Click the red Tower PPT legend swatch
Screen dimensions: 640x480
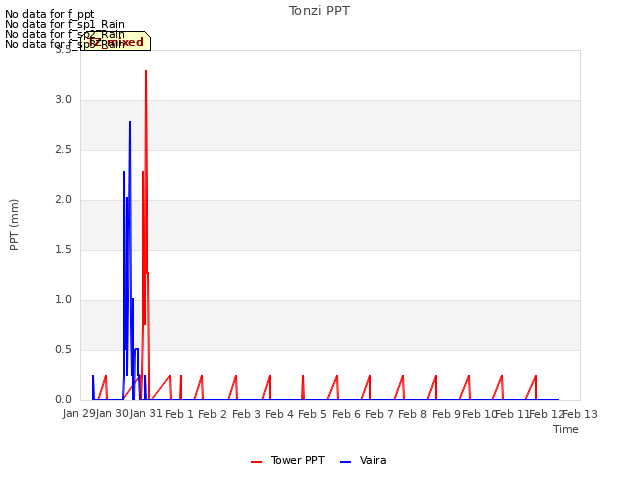[256, 462]
